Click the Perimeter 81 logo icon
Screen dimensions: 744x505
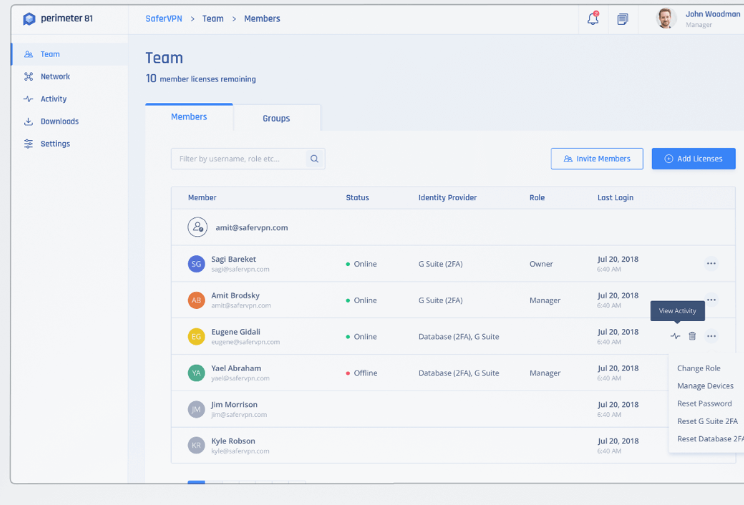coord(29,19)
